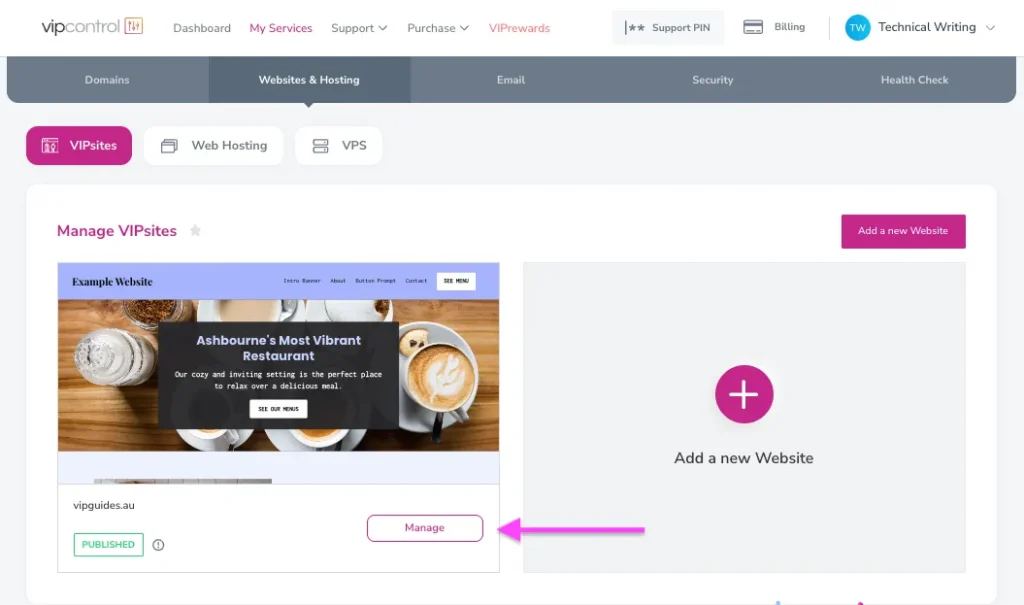Screen dimensions: 1024x605
Task: Open the vipguides.au site link
Action: tap(102, 505)
